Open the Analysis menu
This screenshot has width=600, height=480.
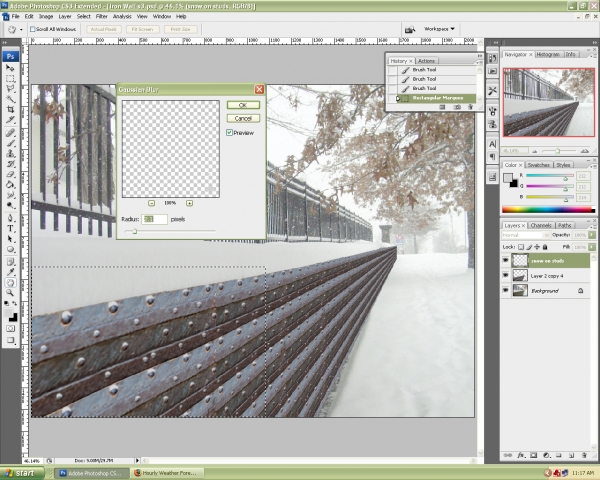coord(122,16)
